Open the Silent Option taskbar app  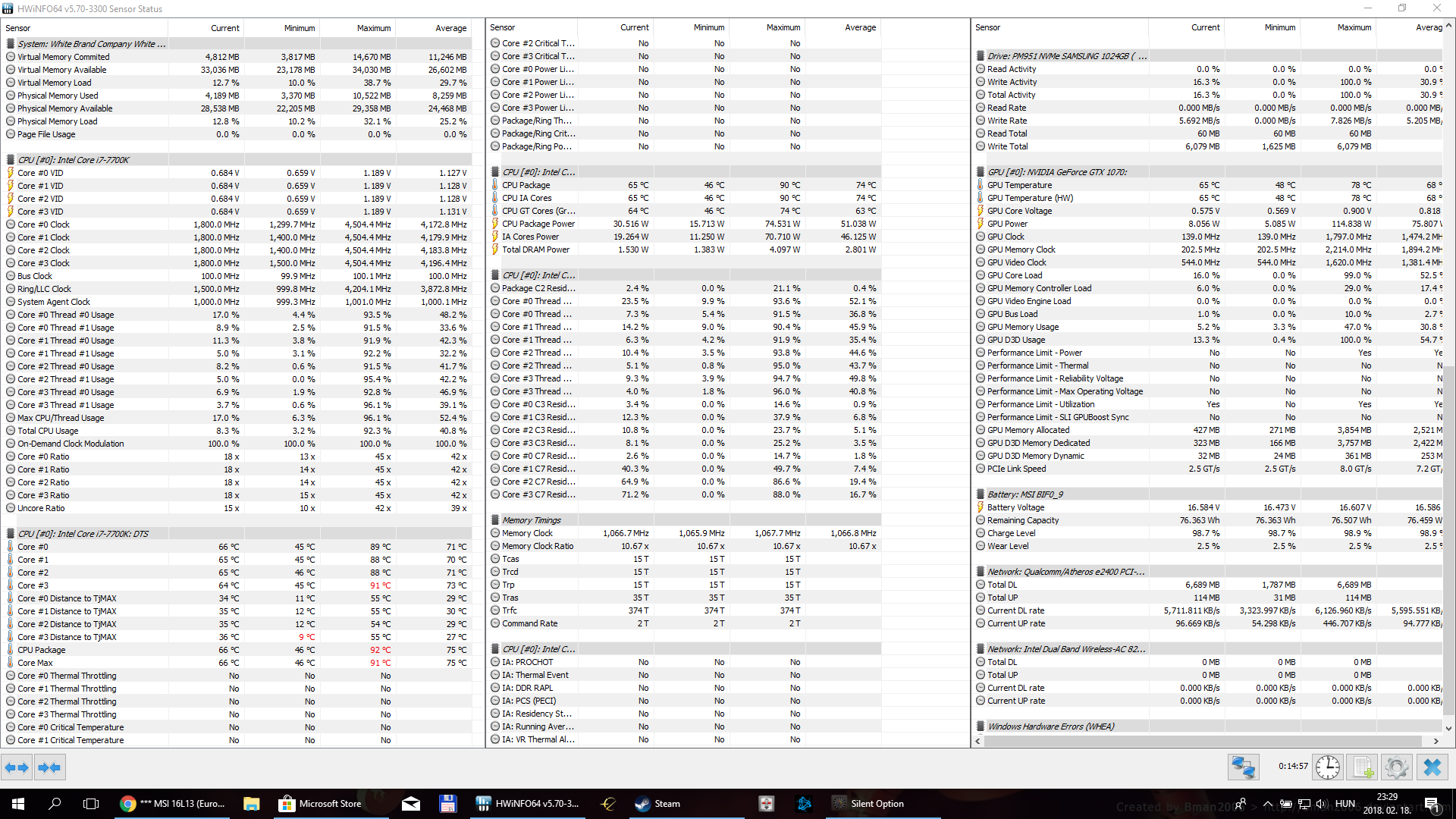(884, 804)
